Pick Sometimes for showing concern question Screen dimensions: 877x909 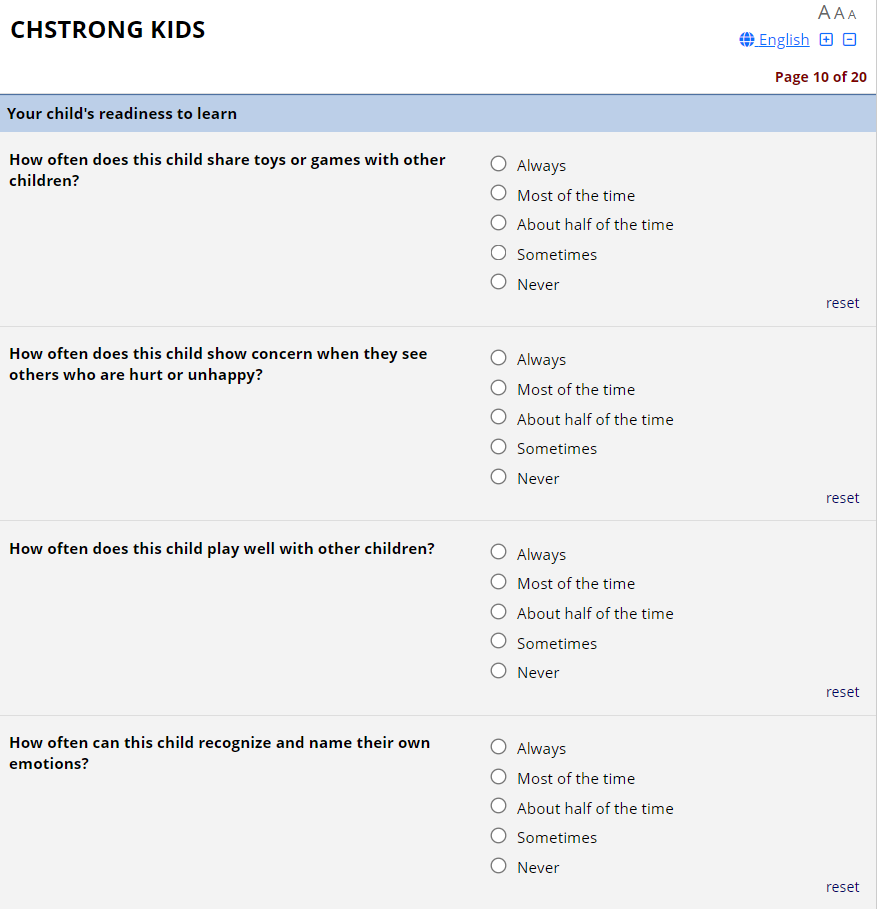tap(499, 447)
